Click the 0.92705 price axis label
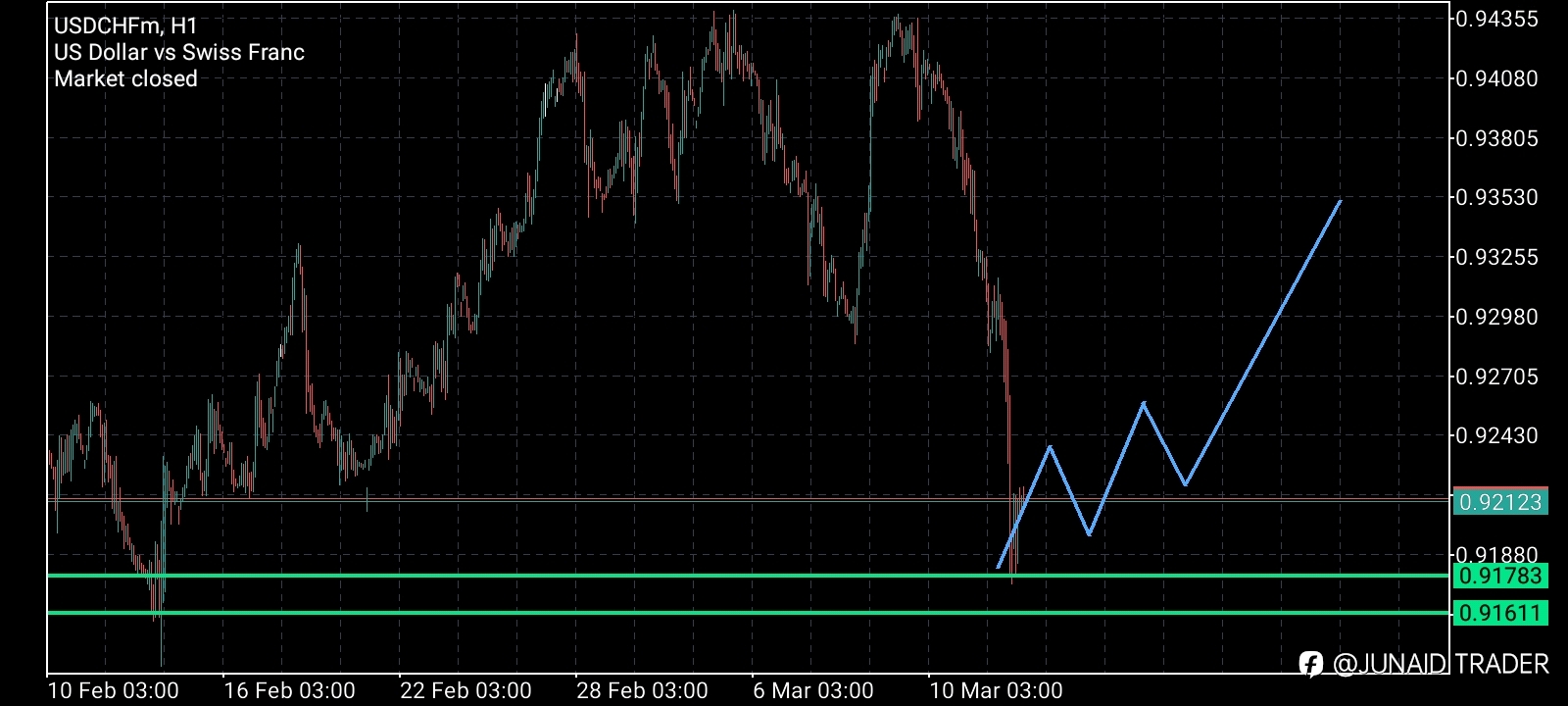This screenshot has height=706, width=1568. (x=1496, y=377)
